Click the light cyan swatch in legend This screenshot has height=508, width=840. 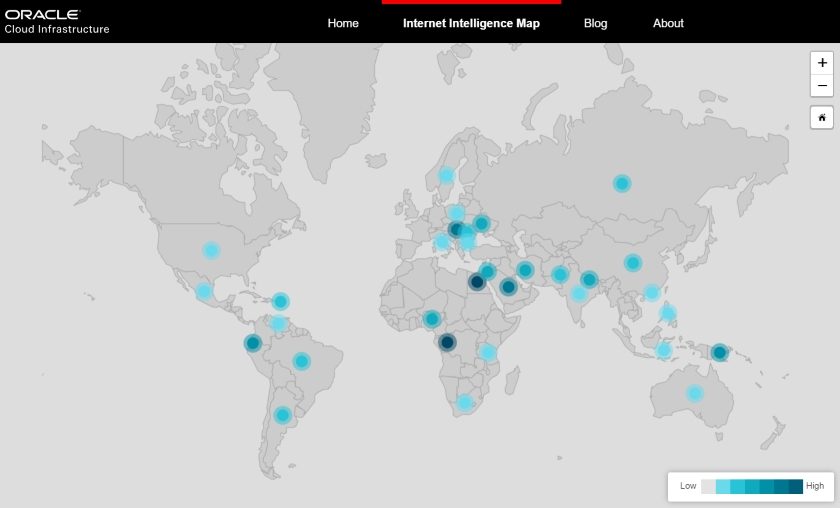click(723, 486)
